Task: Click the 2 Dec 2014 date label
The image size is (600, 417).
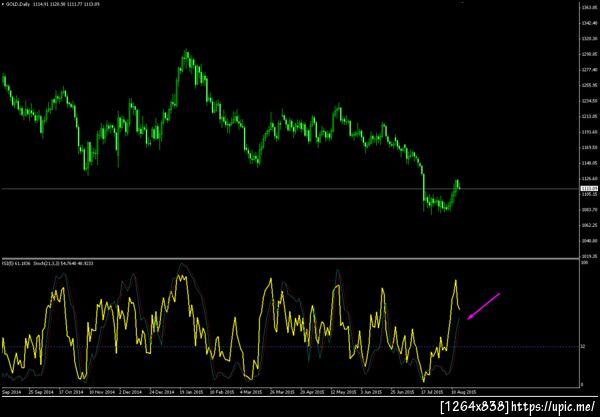Action: click(x=130, y=392)
